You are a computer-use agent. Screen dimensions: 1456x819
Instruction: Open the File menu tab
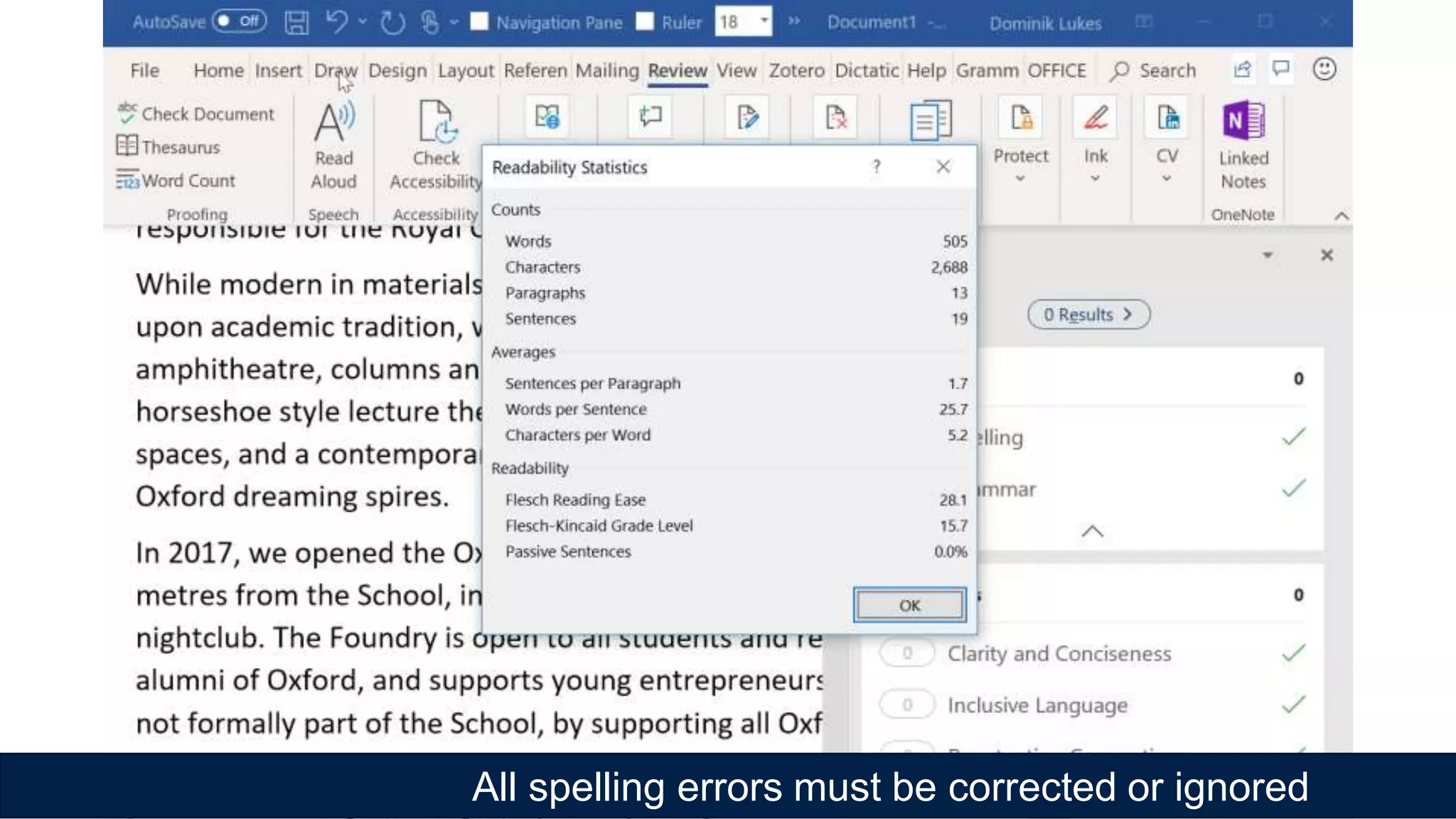(x=144, y=70)
